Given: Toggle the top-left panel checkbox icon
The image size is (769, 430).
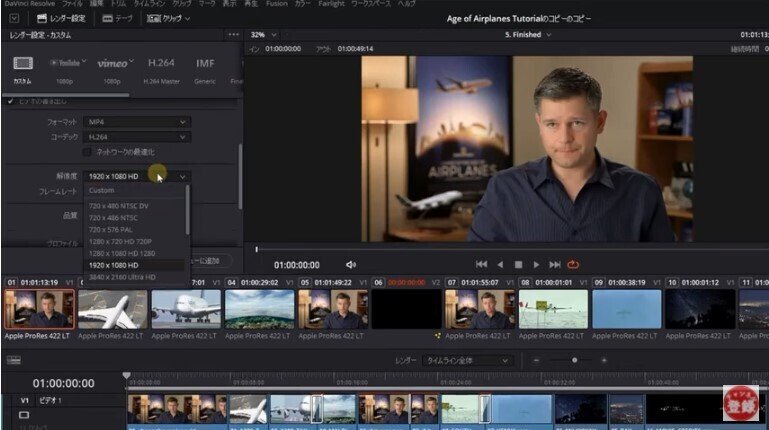Looking at the screenshot, I should click(x=13, y=18).
